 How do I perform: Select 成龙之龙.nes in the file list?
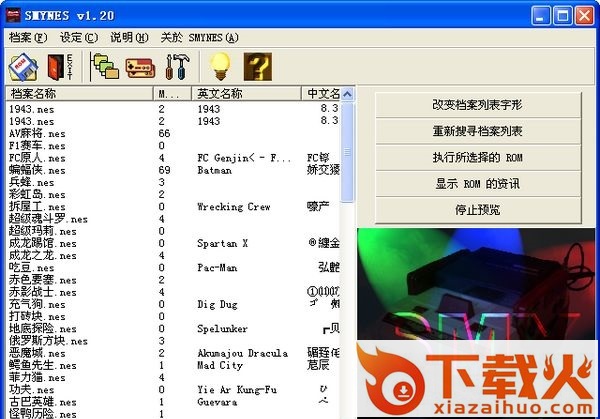(x=42, y=255)
